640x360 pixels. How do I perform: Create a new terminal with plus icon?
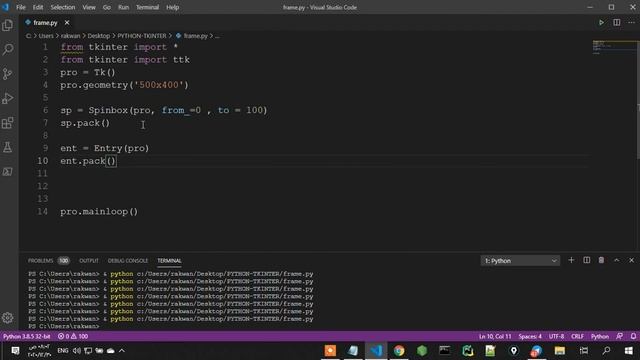(x=571, y=260)
